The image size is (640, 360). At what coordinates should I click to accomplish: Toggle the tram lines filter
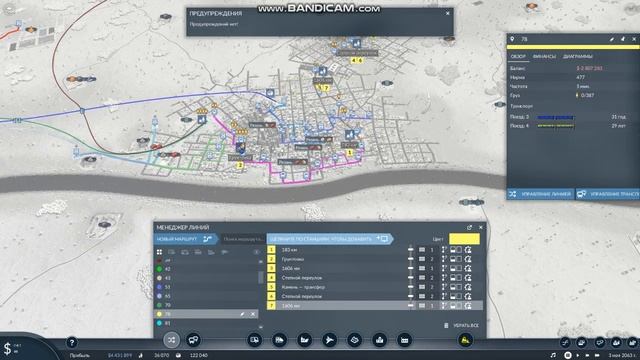click(x=185, y=252)
